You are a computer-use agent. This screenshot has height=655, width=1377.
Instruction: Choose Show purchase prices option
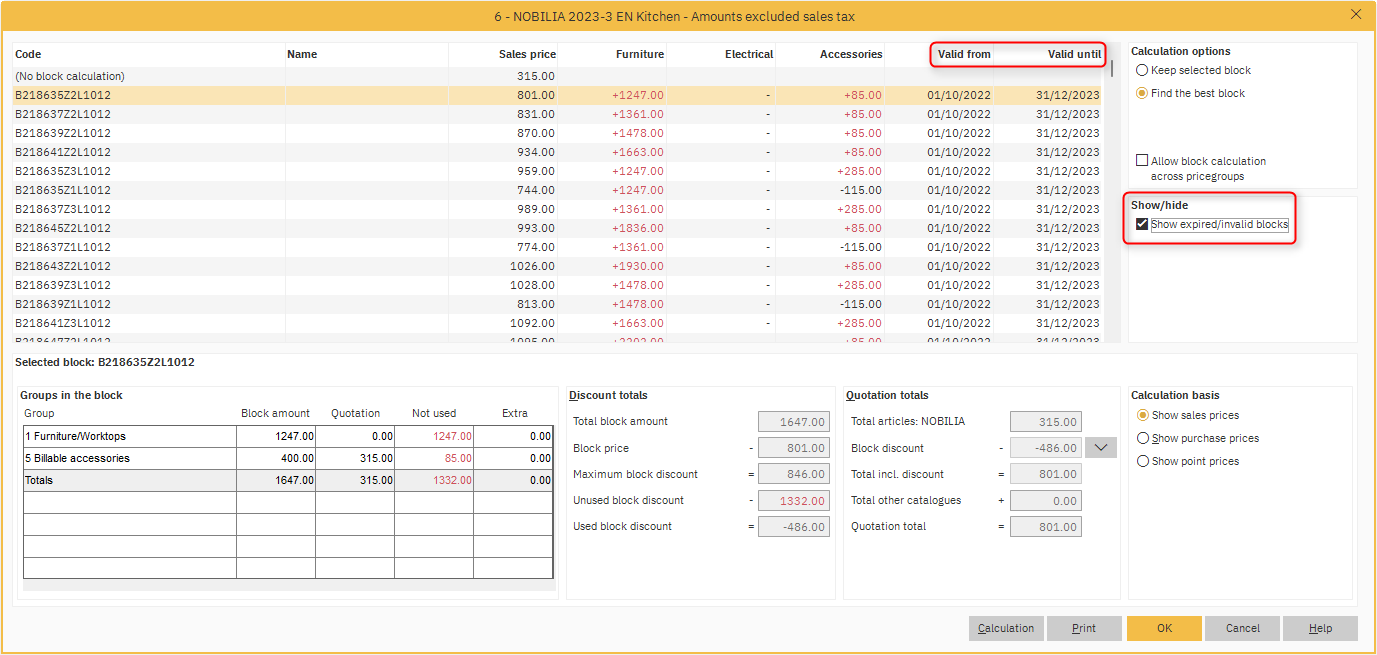tap(1143, 439)
